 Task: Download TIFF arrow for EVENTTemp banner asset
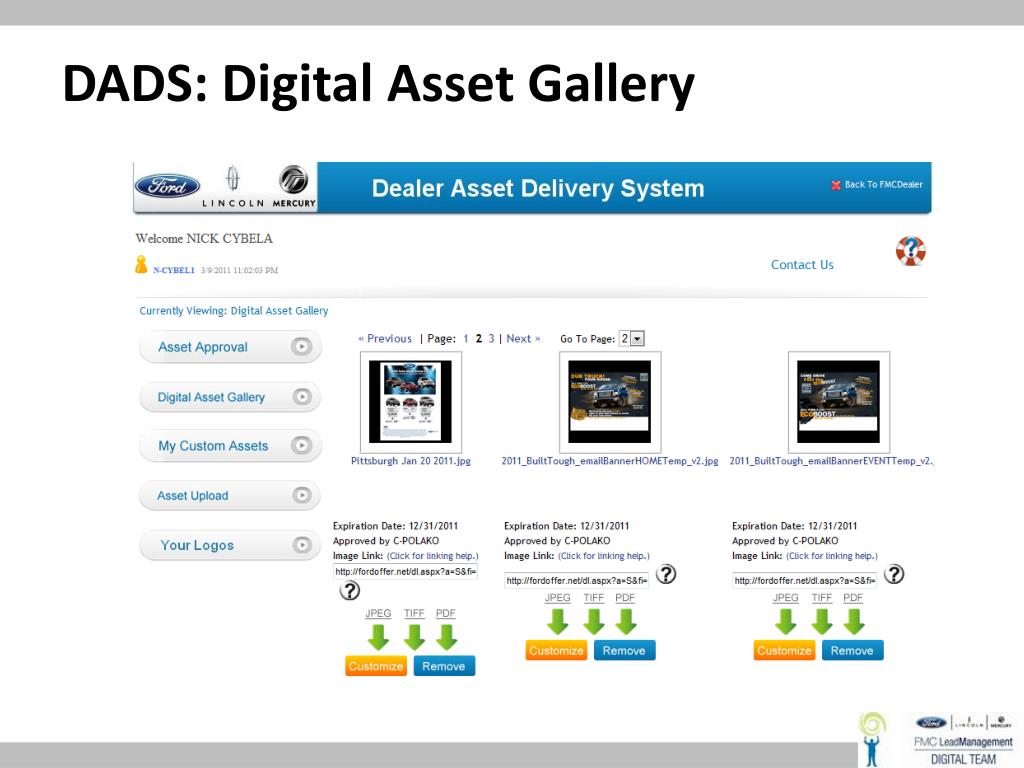pyautogui.click(x=822, y=621)
